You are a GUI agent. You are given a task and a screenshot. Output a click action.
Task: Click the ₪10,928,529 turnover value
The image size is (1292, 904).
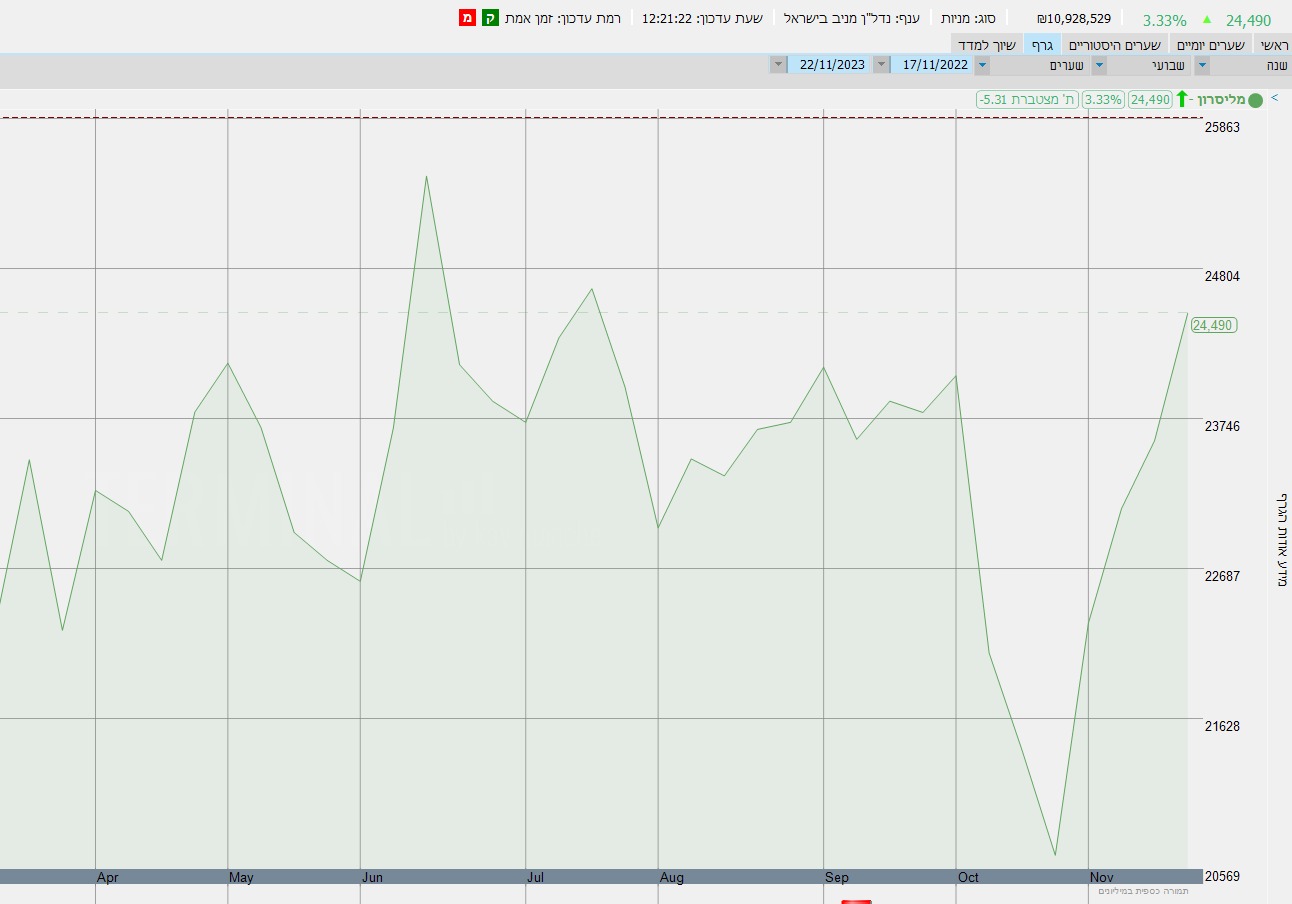1074,18
